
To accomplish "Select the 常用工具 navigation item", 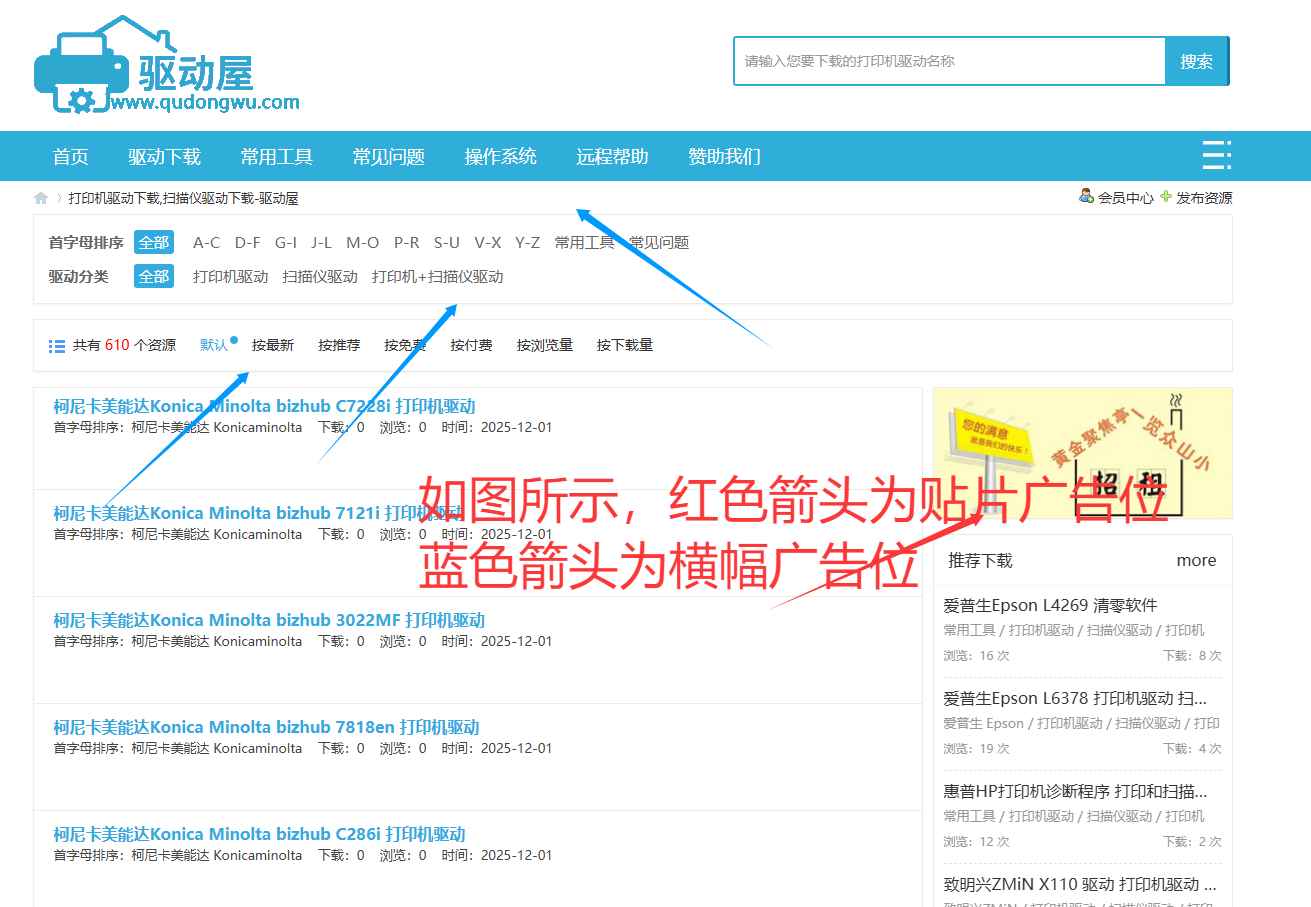I will pos(276,156).
